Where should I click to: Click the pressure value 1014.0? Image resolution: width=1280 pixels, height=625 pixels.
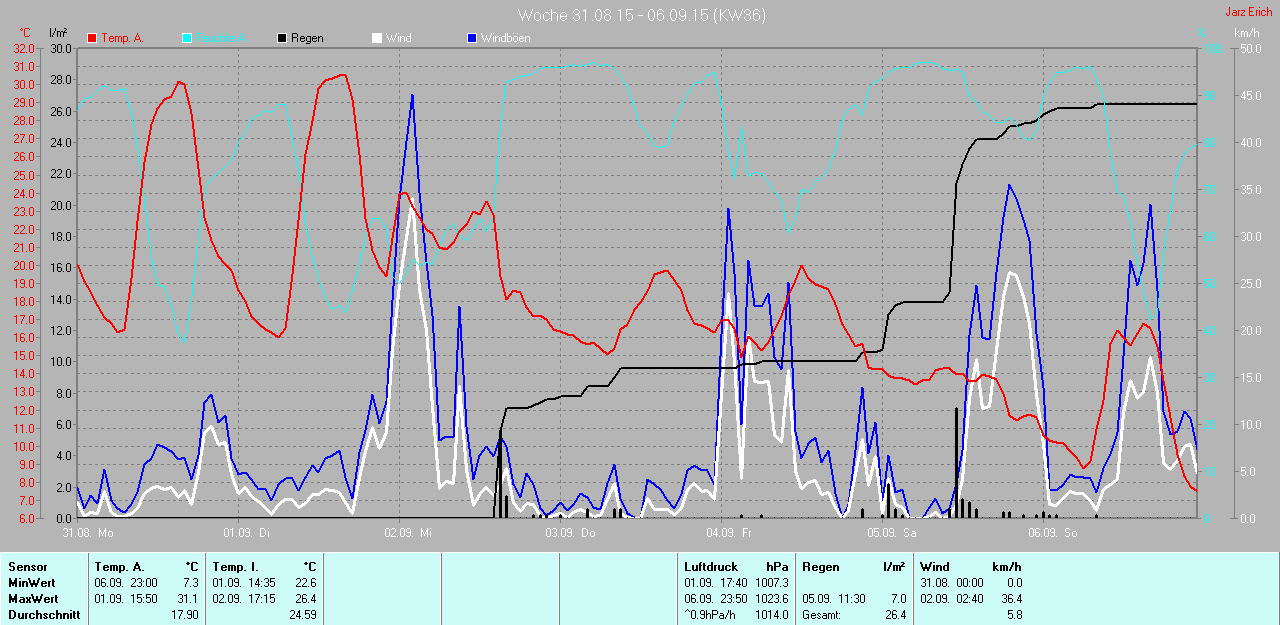tap(772, 615)
